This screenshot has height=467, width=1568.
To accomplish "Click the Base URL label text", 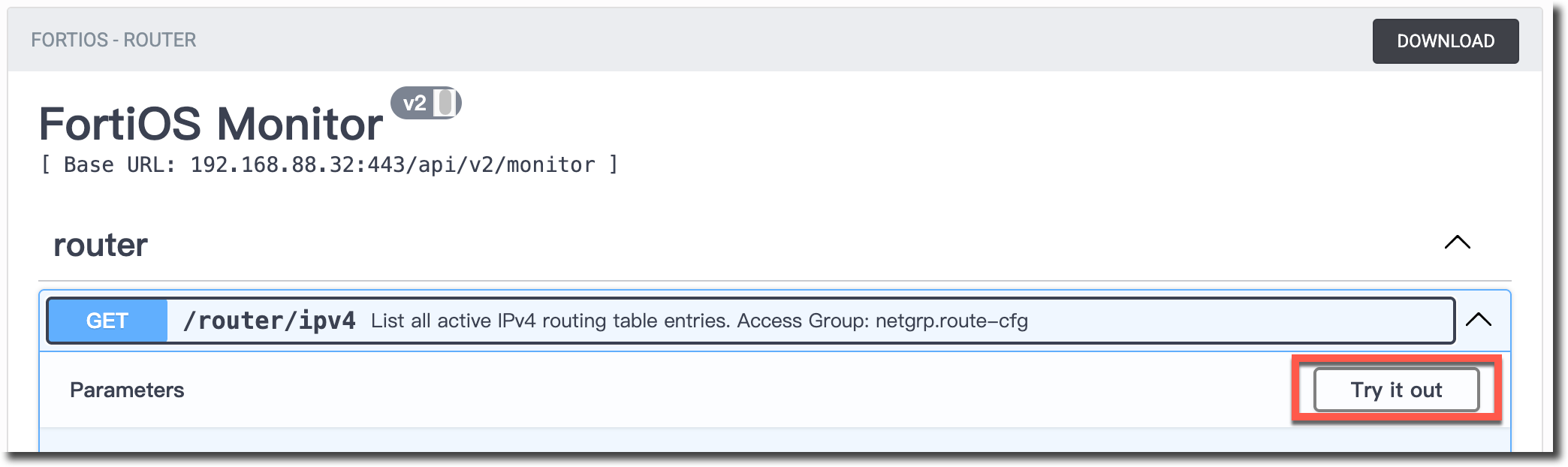I will (119, 164).
